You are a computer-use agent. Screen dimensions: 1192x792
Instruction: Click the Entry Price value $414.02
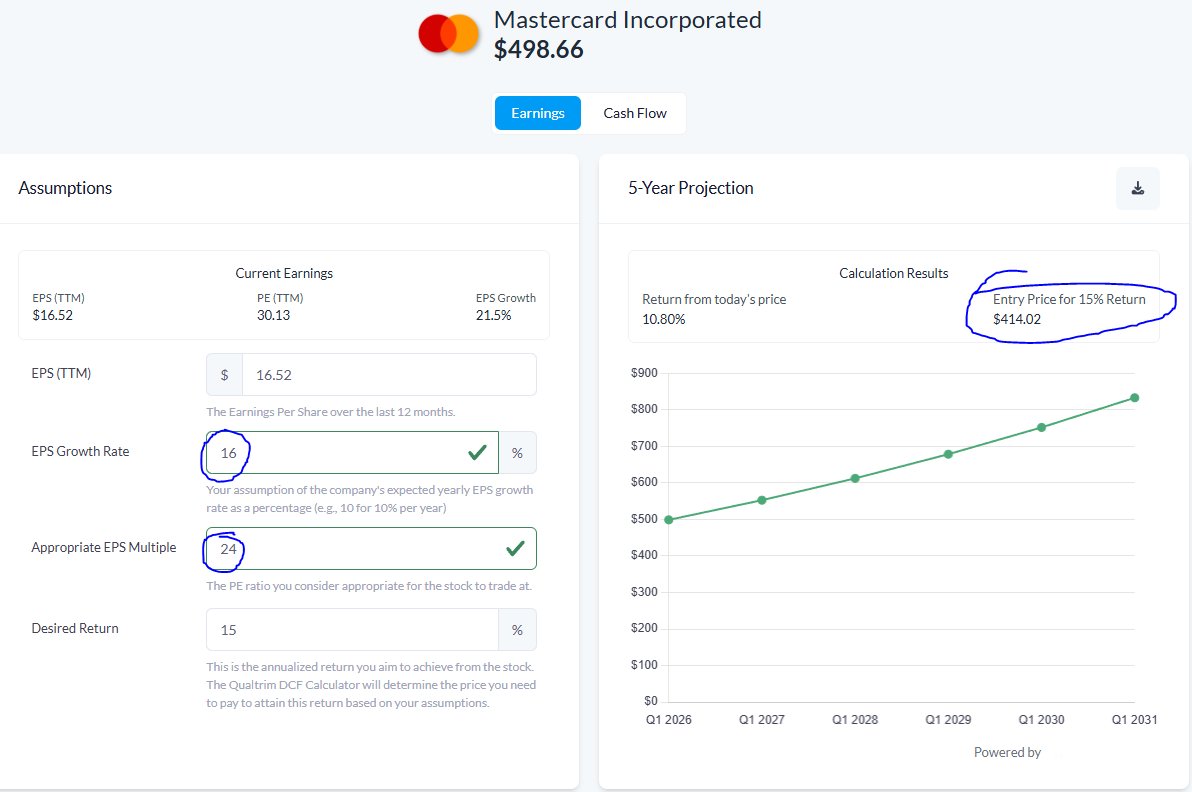point(1017,319)
